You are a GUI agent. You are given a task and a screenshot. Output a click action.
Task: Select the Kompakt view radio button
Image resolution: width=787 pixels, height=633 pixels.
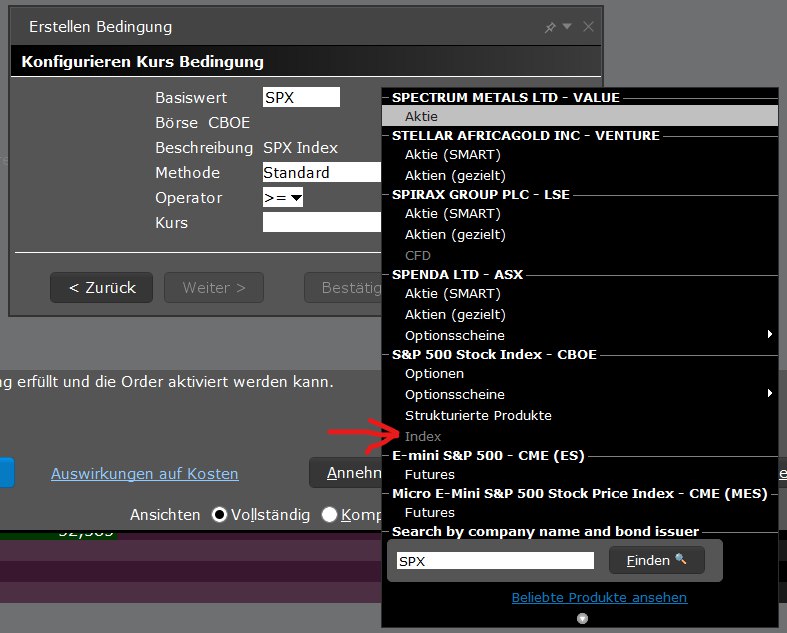(x=329, y=515)
